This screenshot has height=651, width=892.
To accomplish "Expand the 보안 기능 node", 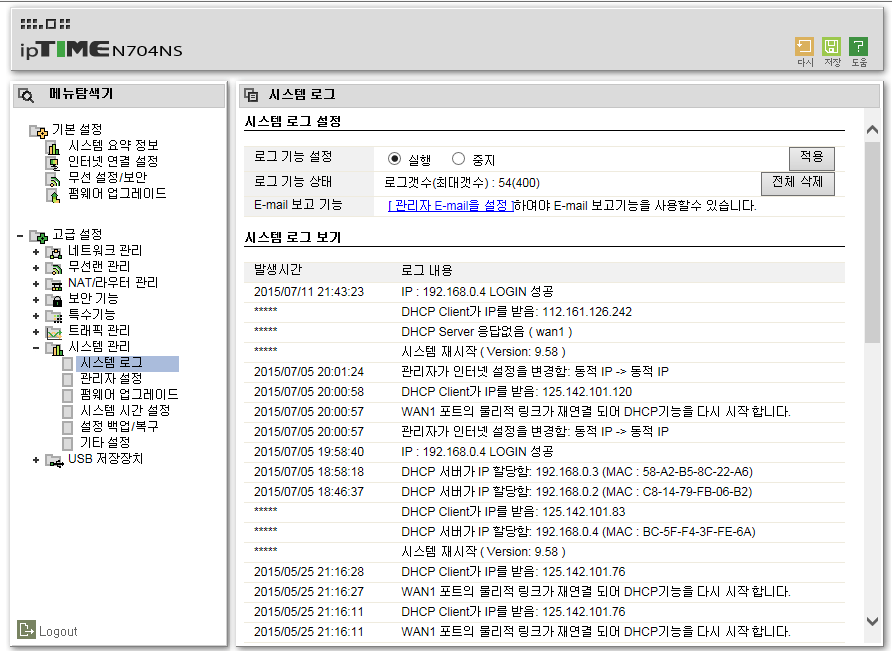I will (36, 299).
